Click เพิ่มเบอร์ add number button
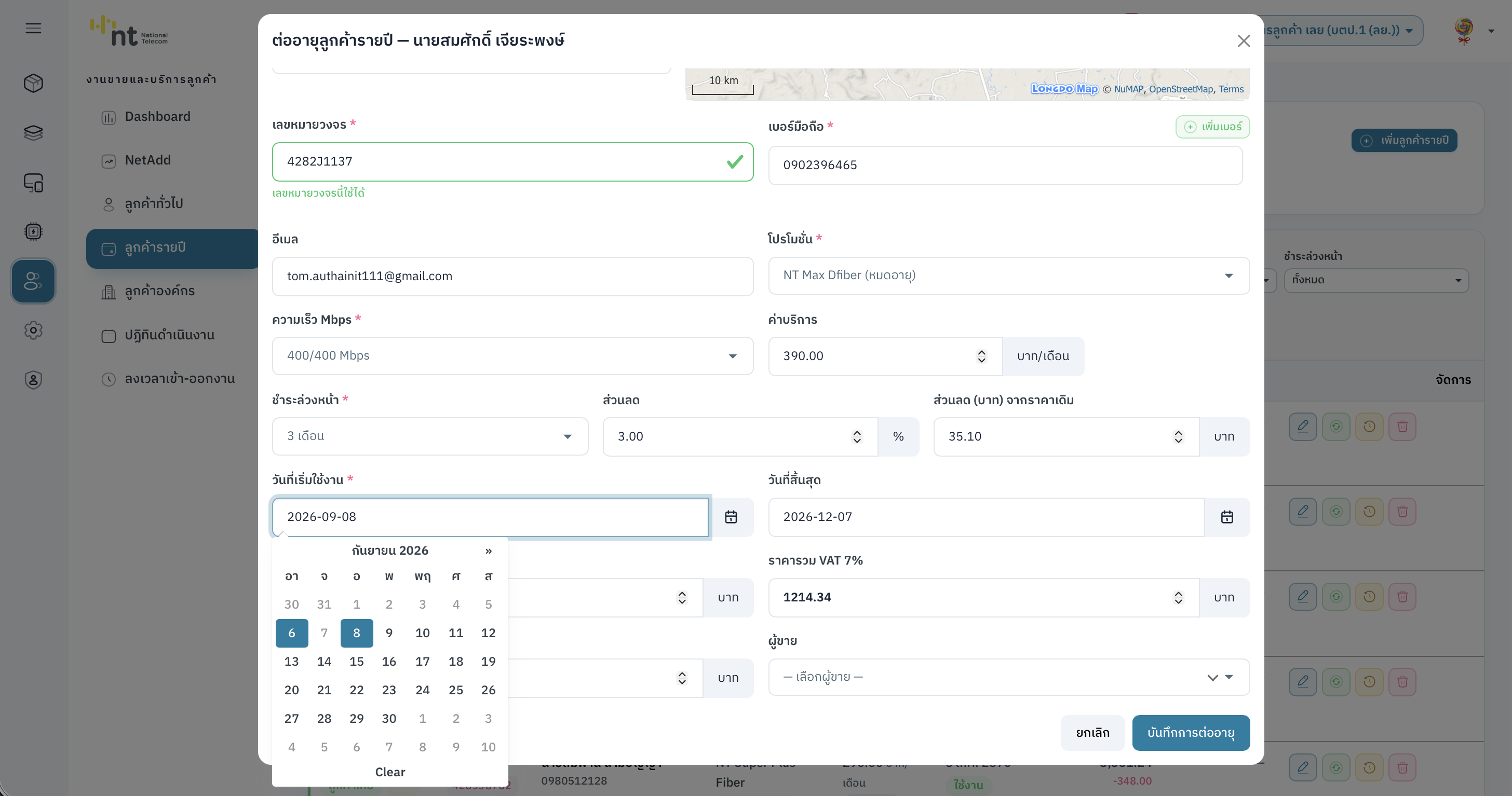This screenshot has height=796, width=1512. pos(1212,127)
